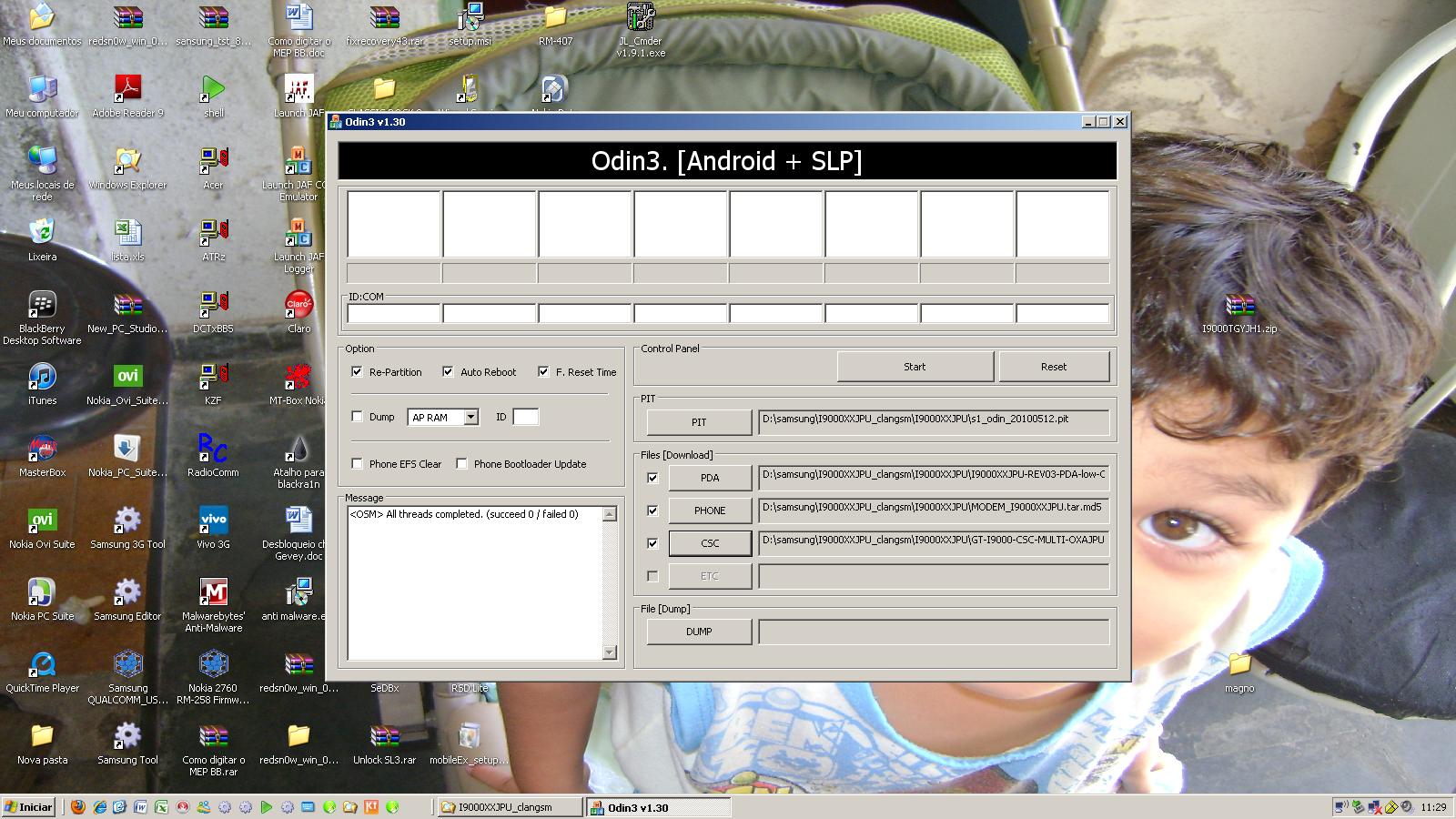Viewport: 1456px width, 819px height.
Task: Select the Meu computador desktop icon
Action: coord(42,96)
